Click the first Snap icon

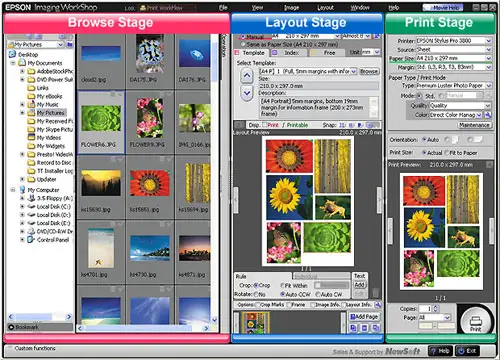click(342, 125)
